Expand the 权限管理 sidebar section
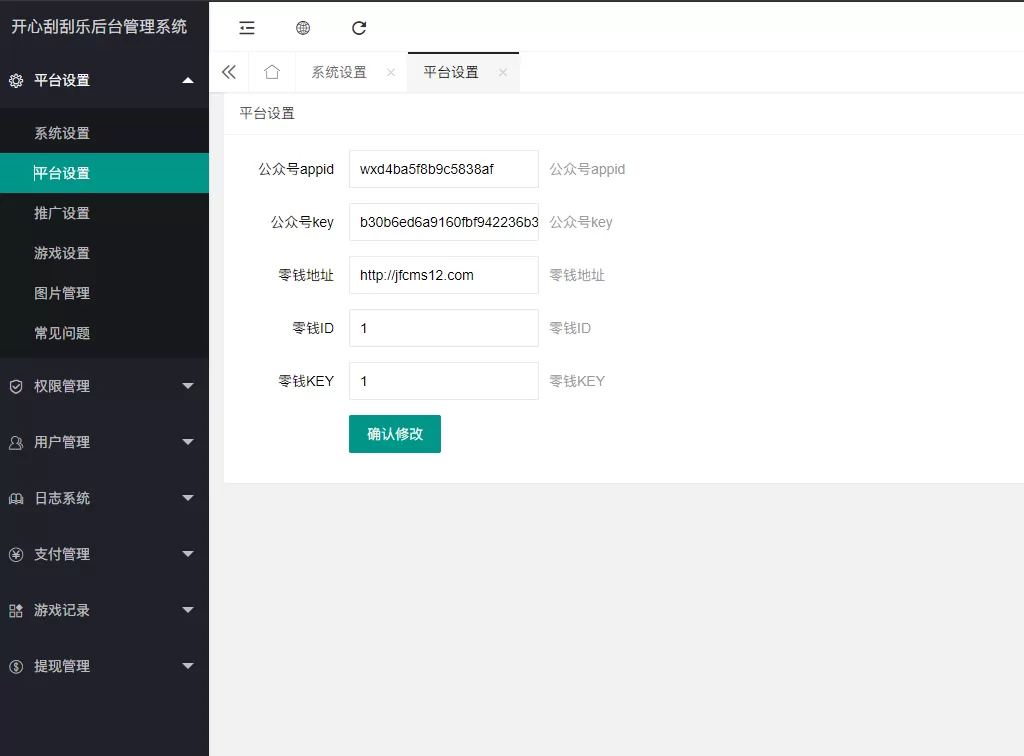This screenshot has height=756, width=1024. 104,385
